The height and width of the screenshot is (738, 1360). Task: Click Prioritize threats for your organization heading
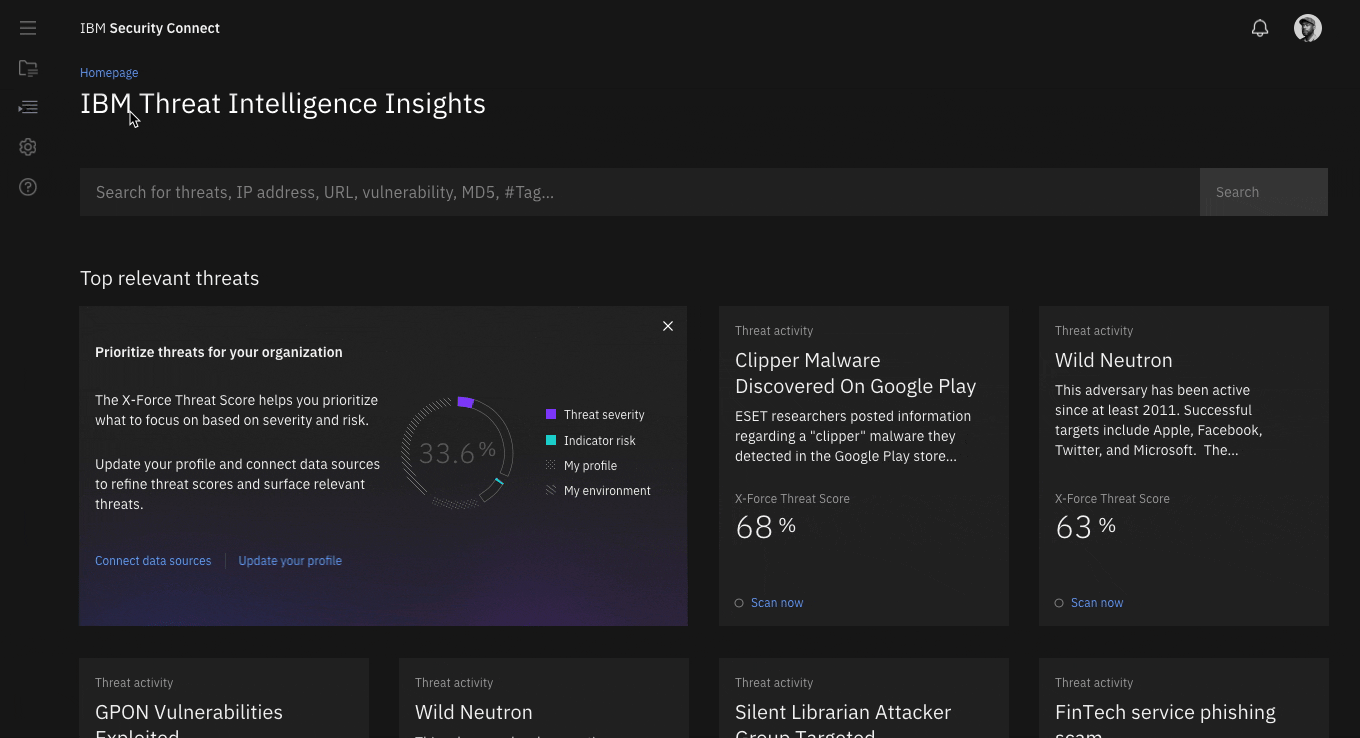click(219, 352)
